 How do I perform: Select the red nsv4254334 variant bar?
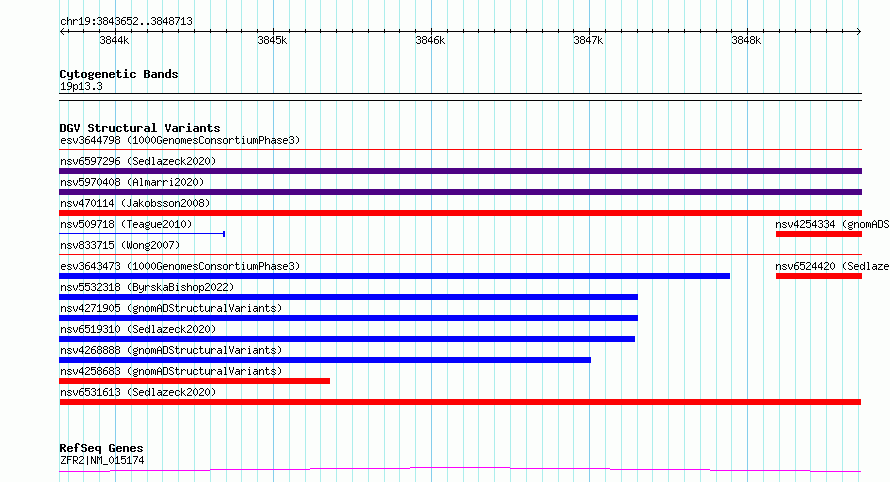point(818,234)
